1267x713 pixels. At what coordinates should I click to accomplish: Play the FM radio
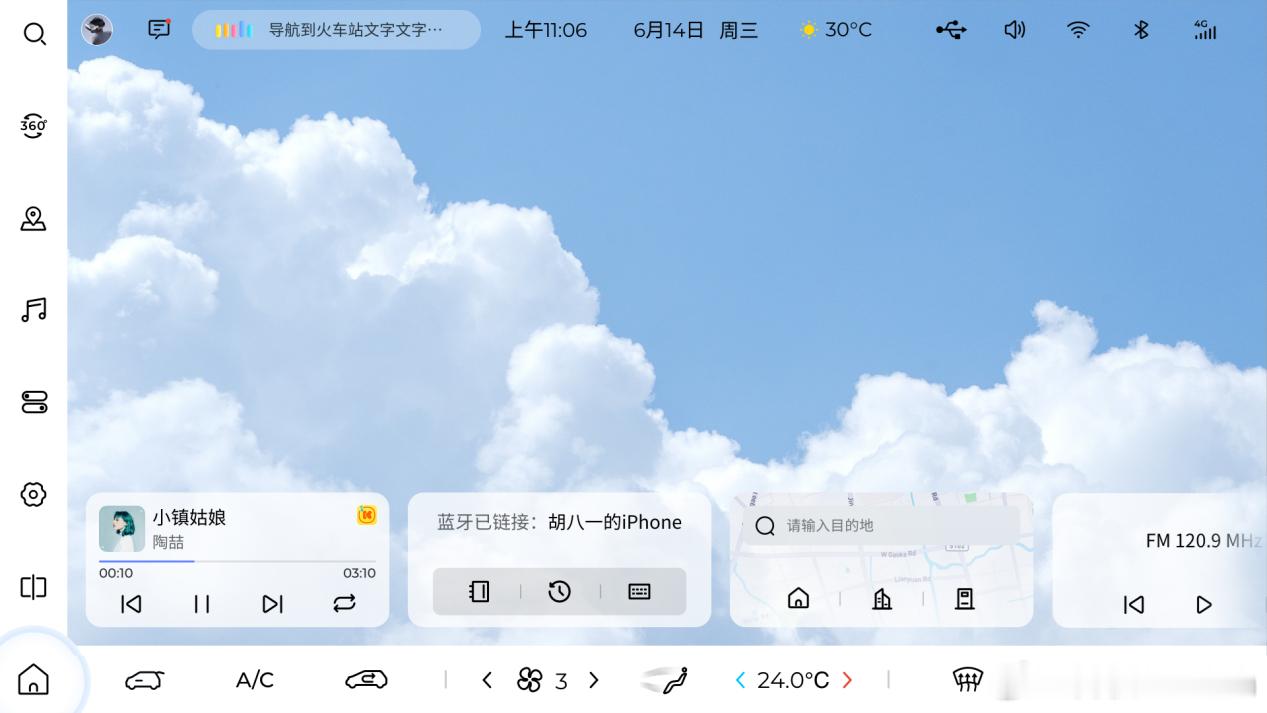tap(1204, 605)
